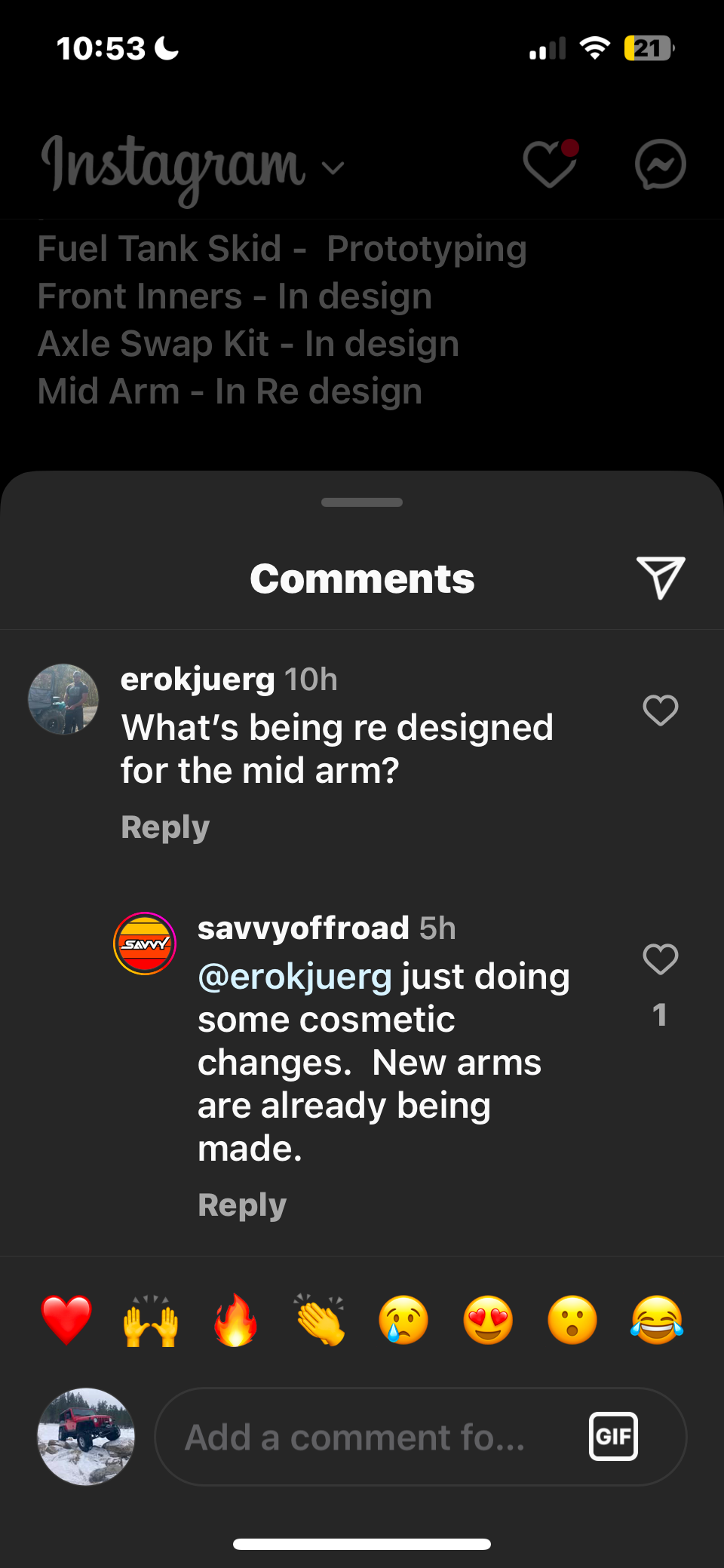Viewport: 724px width, 1568px height.
Task: Open the Instagram feed dropdown chevron
Action: [x=333, y=167]
